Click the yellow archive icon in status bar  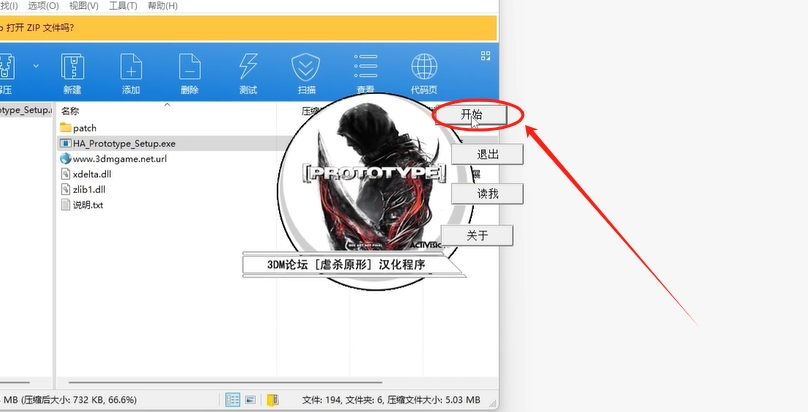point(273,399)
